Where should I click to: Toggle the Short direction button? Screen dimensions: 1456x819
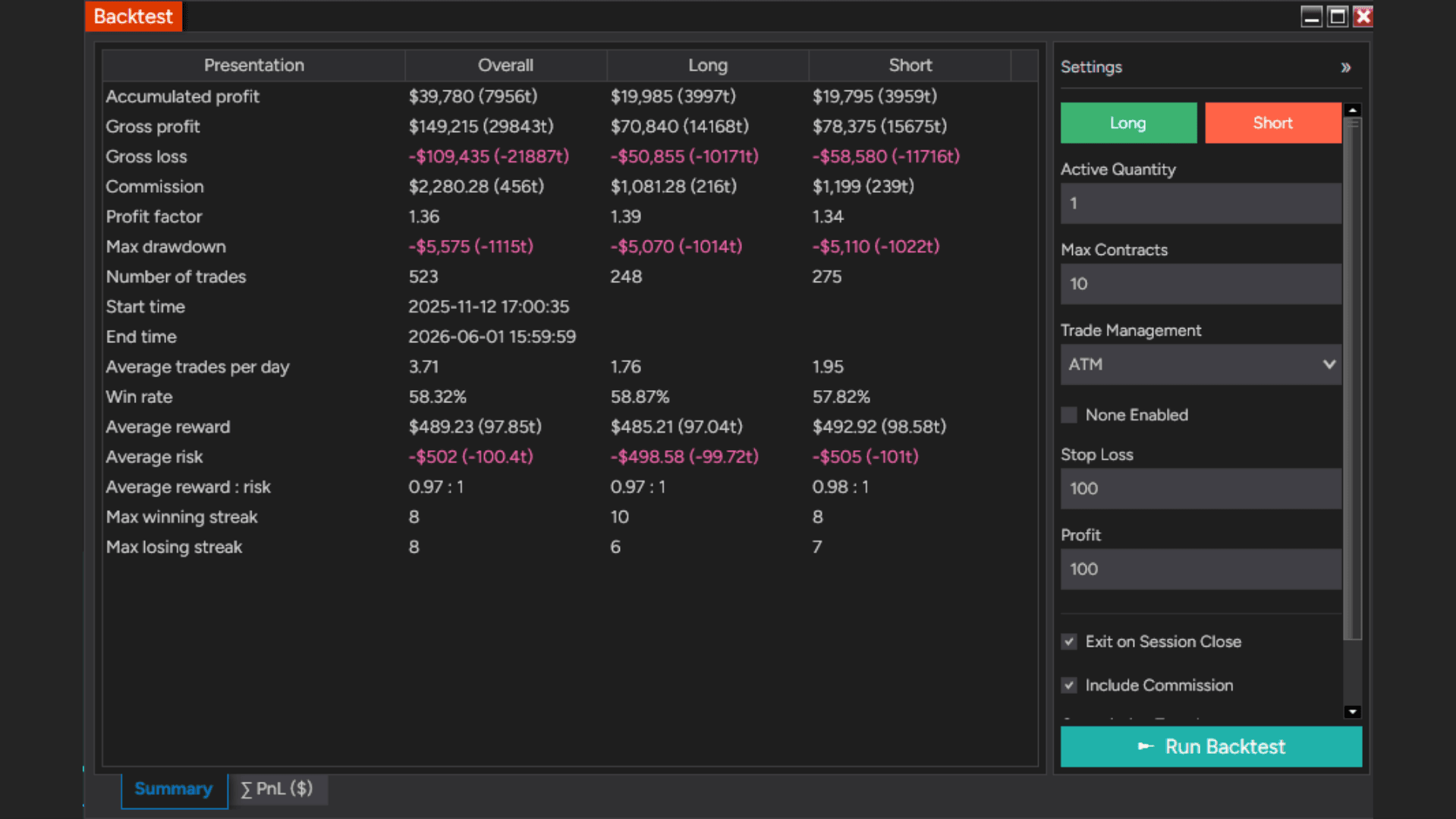coord(1272,123)
